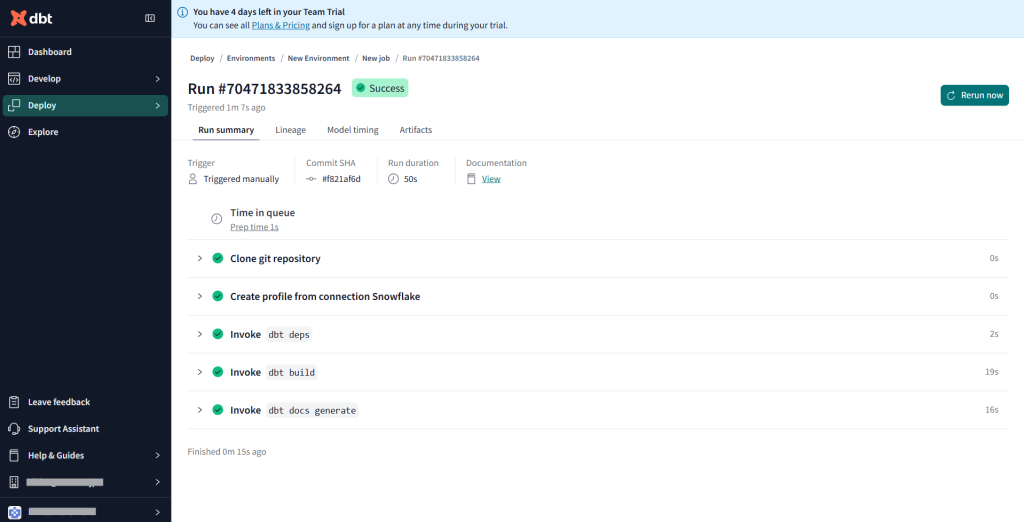The width and height of the screenshot is (1024, 522).
Task: Click the Clone git repository success checkmark
Action: [x=218, y=258]
